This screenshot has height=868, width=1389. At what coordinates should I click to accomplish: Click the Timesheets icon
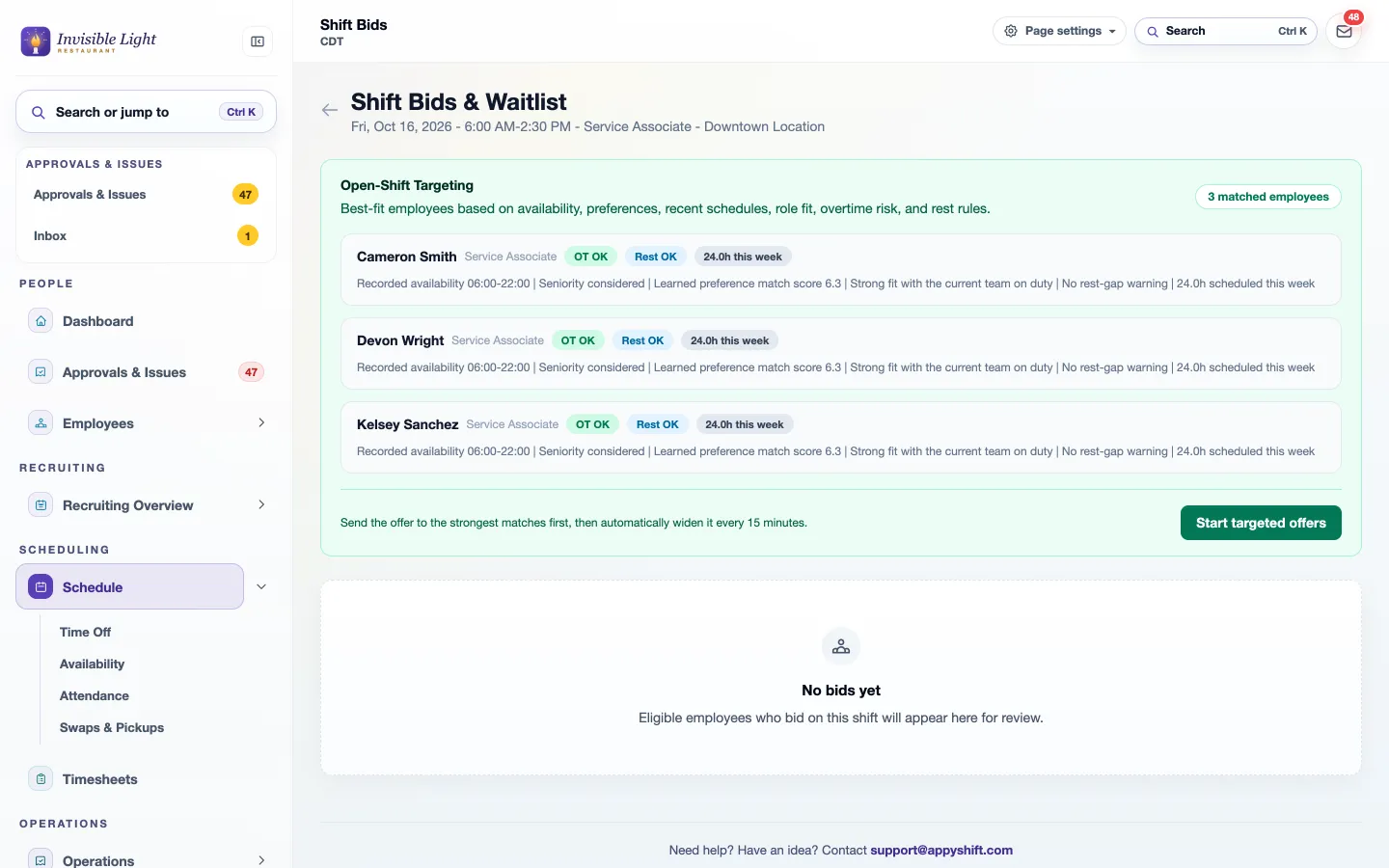click(41, 779)
